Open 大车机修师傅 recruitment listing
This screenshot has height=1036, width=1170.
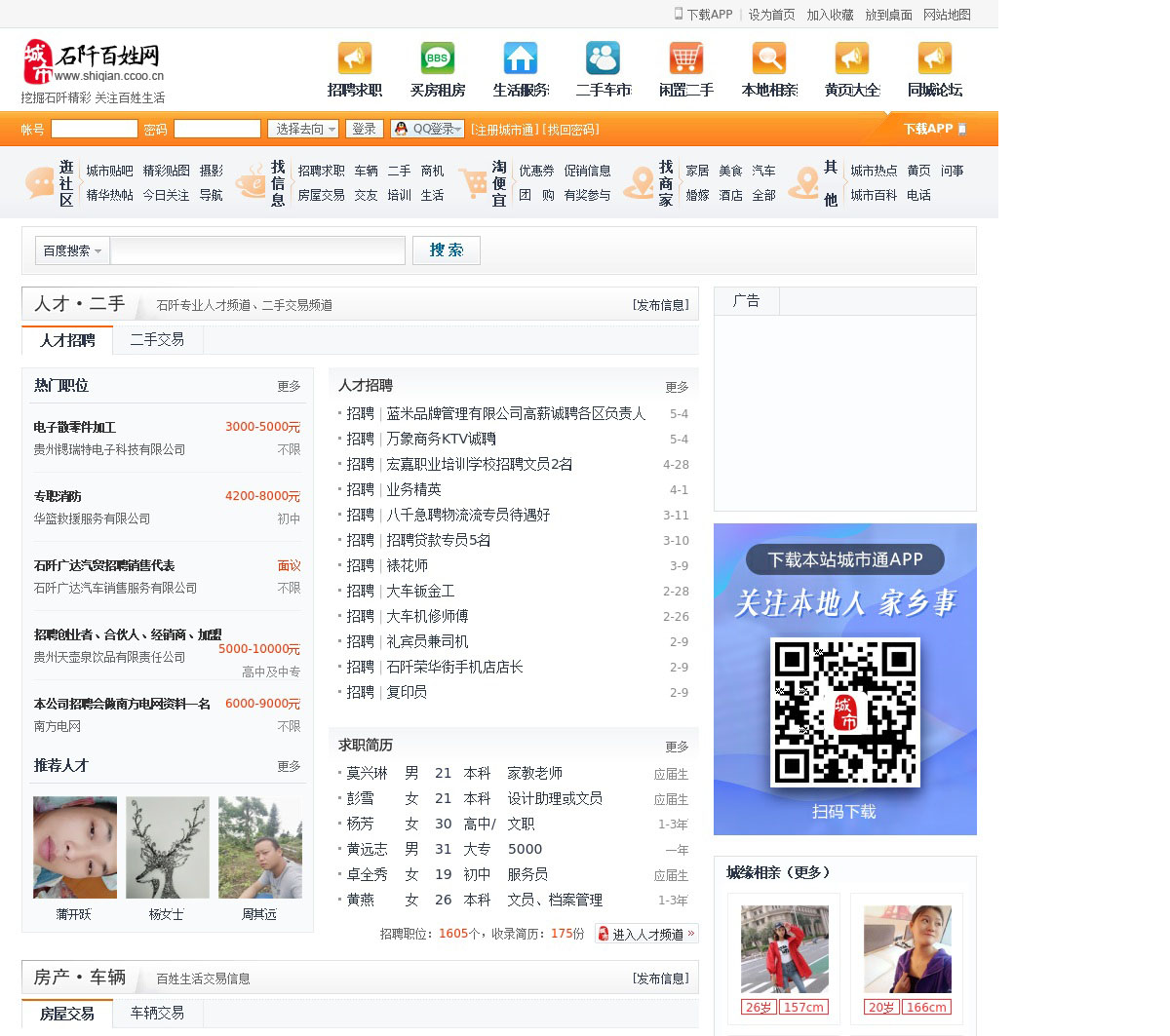[x=427, y=617]
